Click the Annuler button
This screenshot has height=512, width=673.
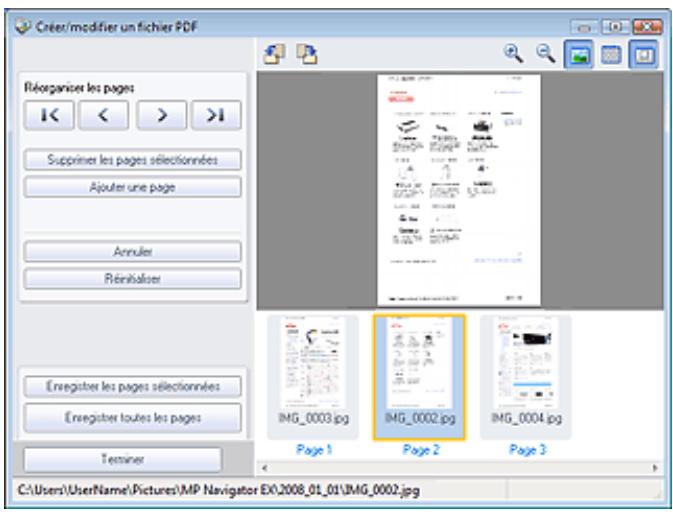coord(133,251)
